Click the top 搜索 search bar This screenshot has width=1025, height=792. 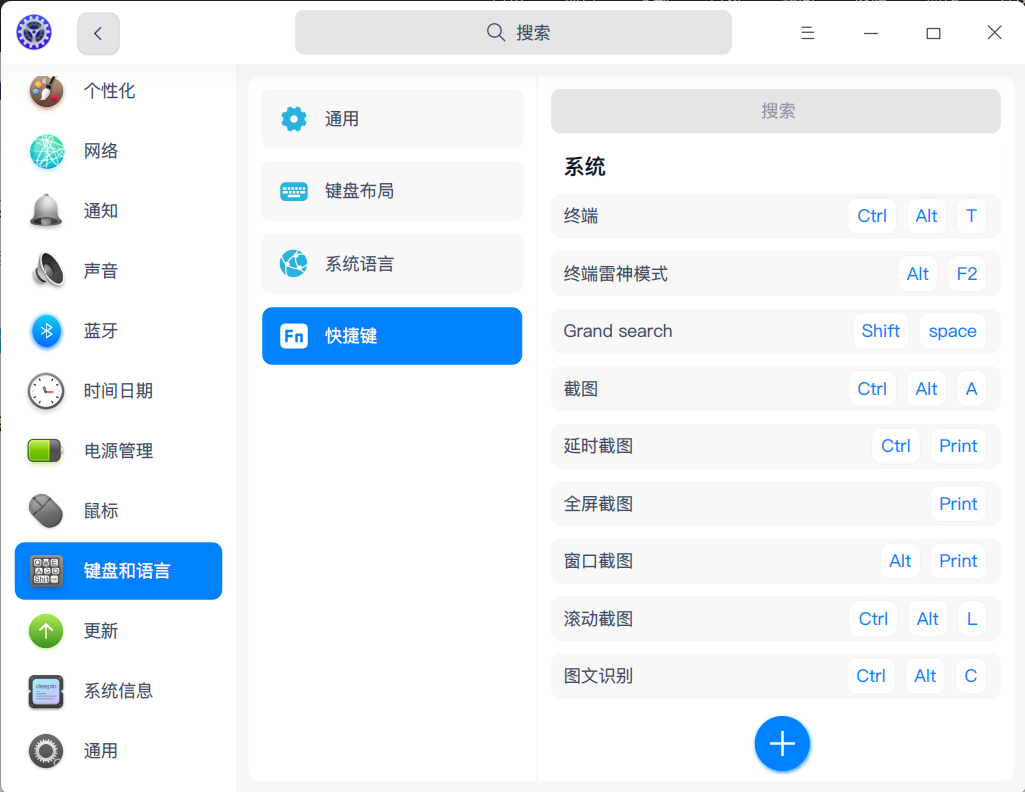click(x=513, y=33)
